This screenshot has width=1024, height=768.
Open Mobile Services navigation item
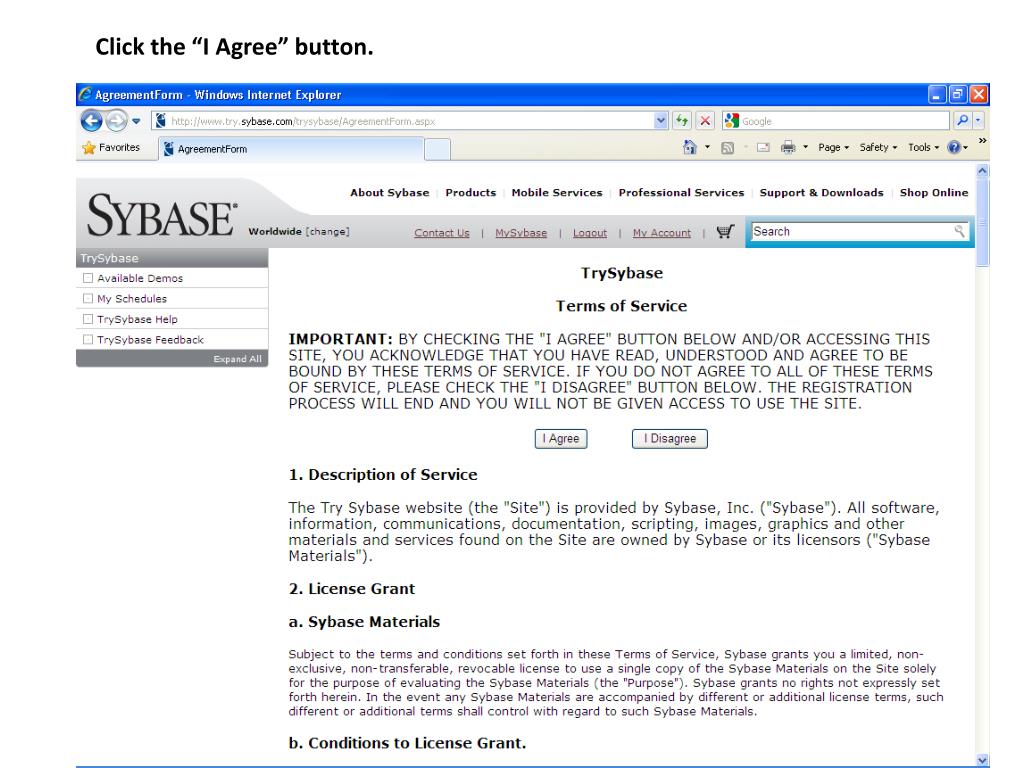point(557,193)
